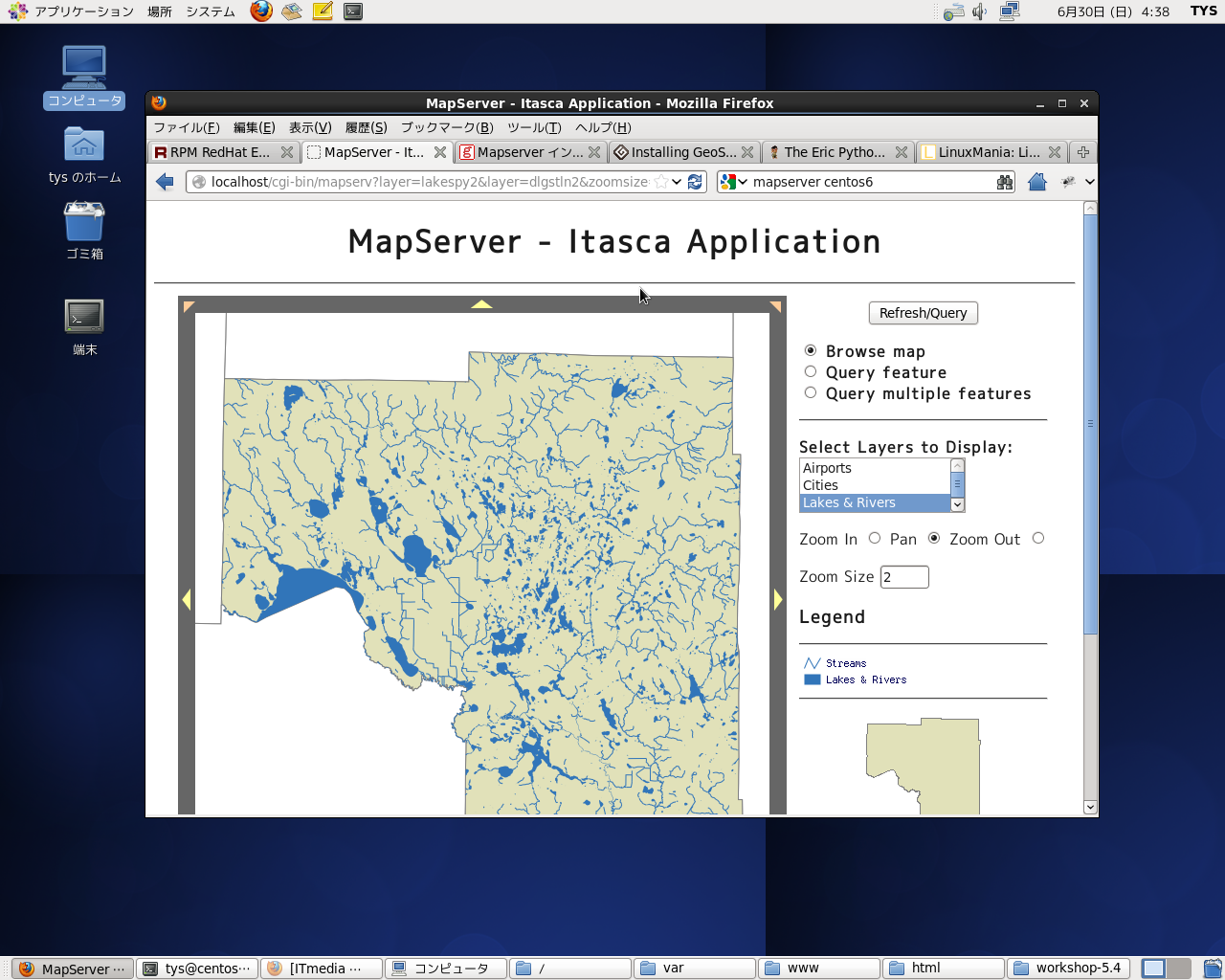Image resolution: width=1225 pixels, height=980 pixels.
Task: Bookmark this page with the star icon
Action: 660,182
